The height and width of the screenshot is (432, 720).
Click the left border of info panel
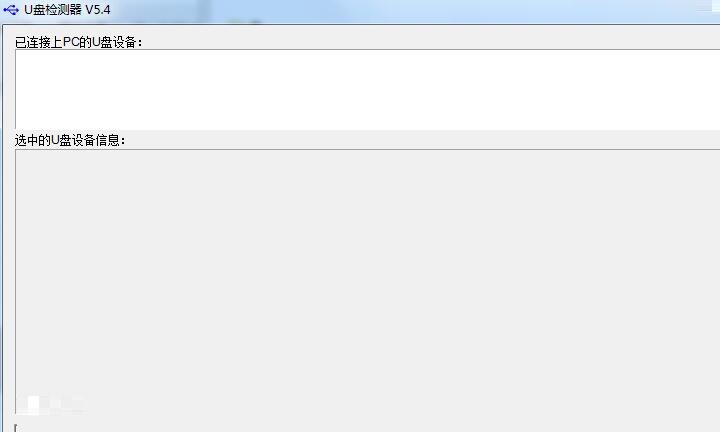16,281
